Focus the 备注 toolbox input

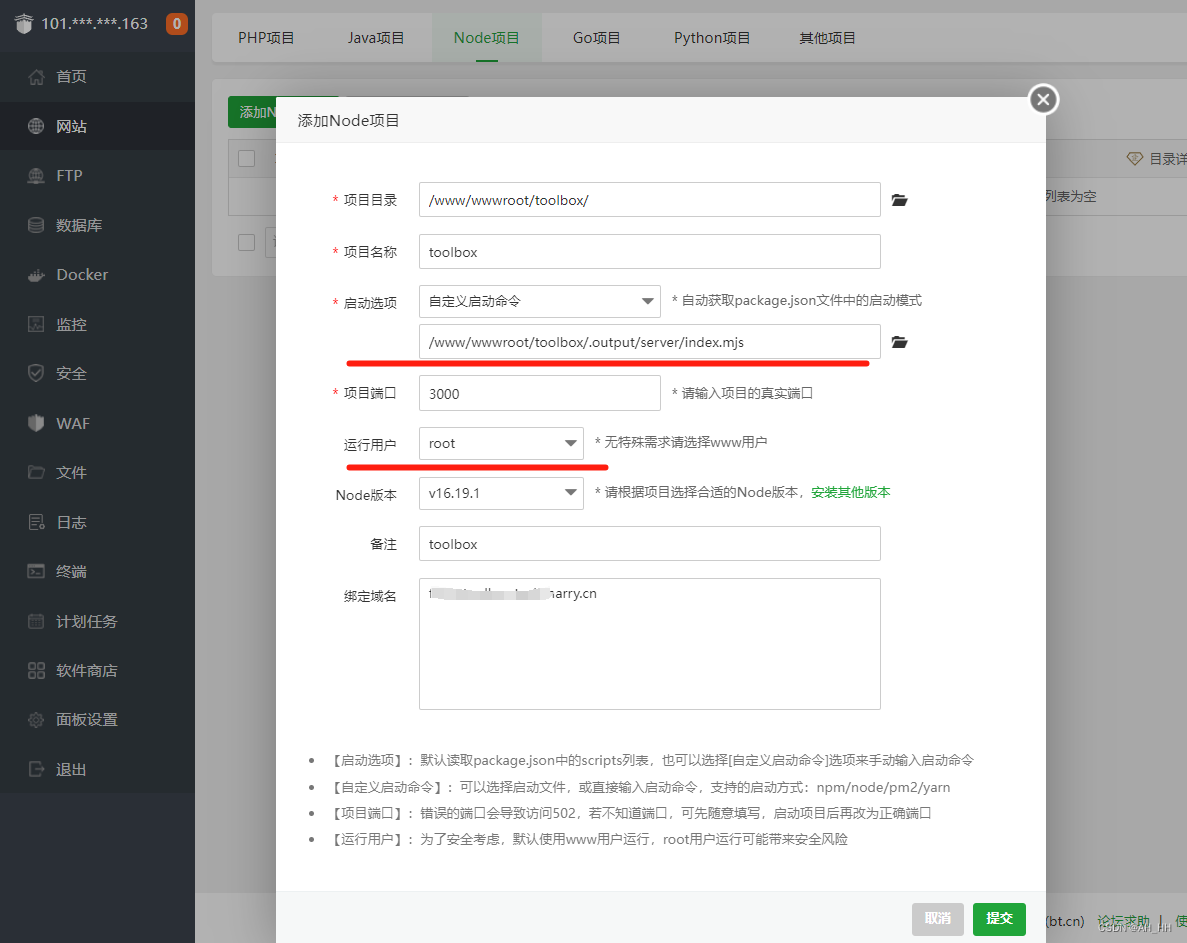[650, 544]
